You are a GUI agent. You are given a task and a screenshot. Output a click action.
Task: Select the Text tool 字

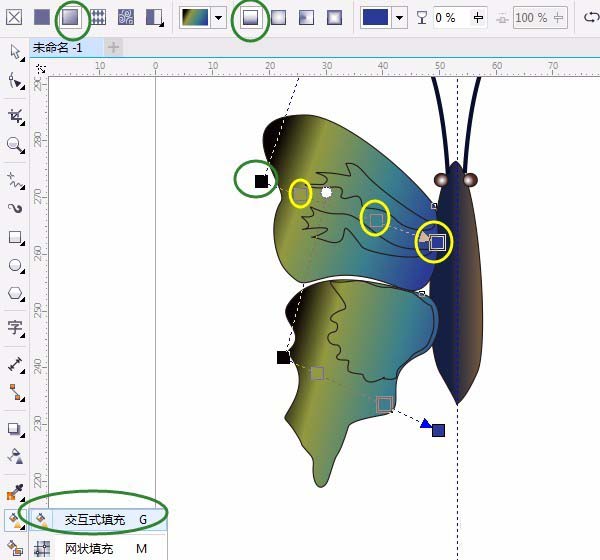click(15, 328)
